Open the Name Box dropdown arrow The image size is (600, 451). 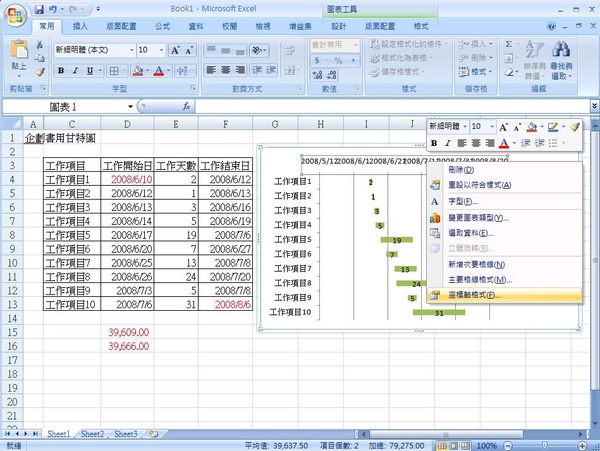pos(130,107)
